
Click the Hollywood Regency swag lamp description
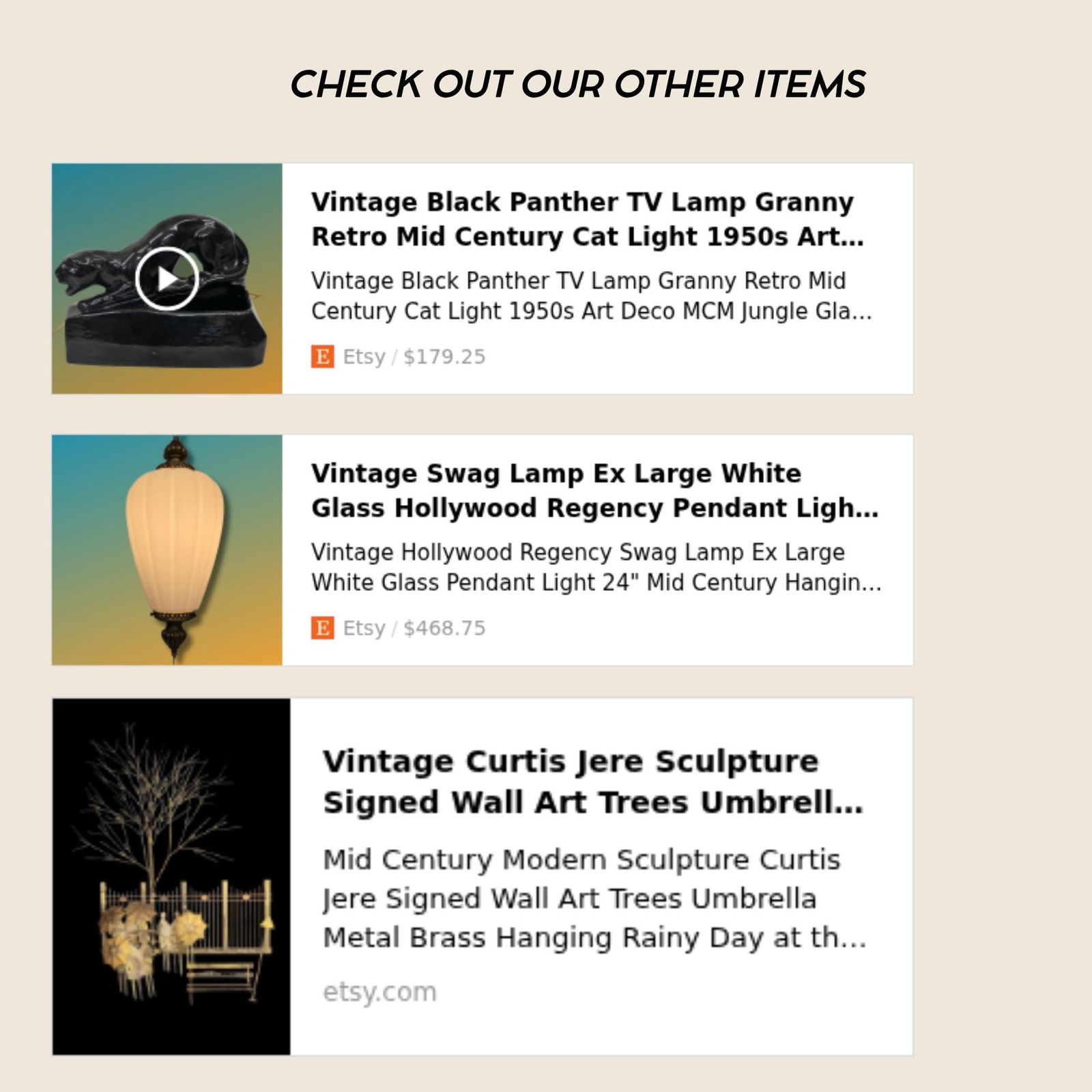pos(595,567)
